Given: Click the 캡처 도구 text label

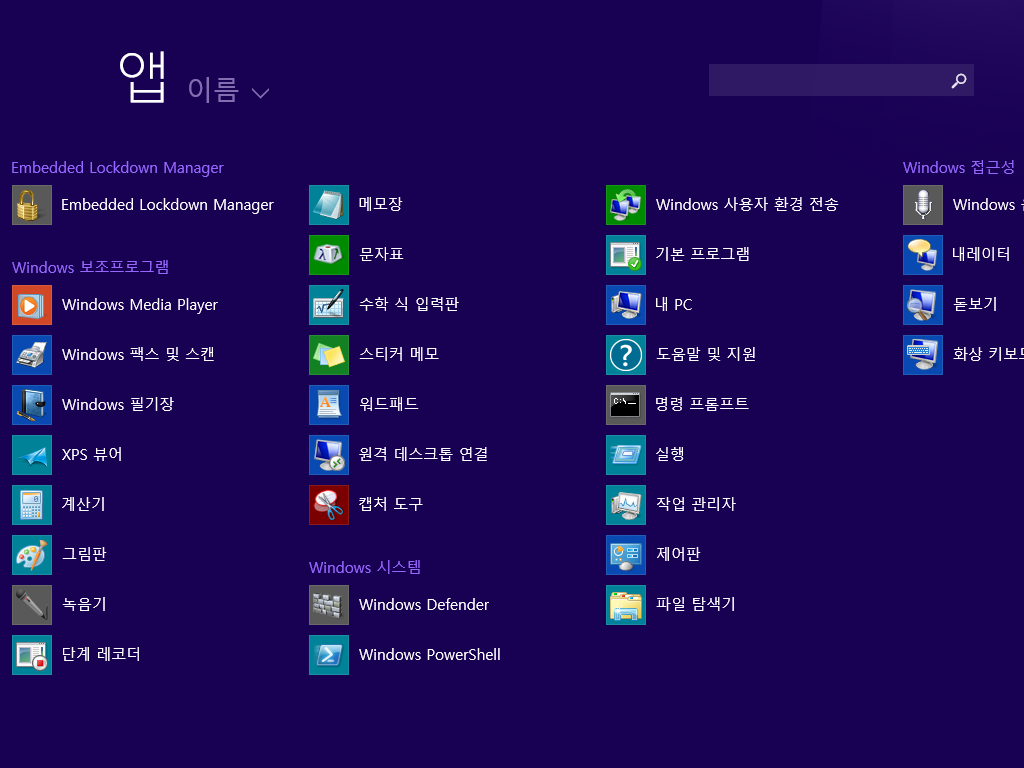Looking at the screenshot, I should [x=391, y=504].
